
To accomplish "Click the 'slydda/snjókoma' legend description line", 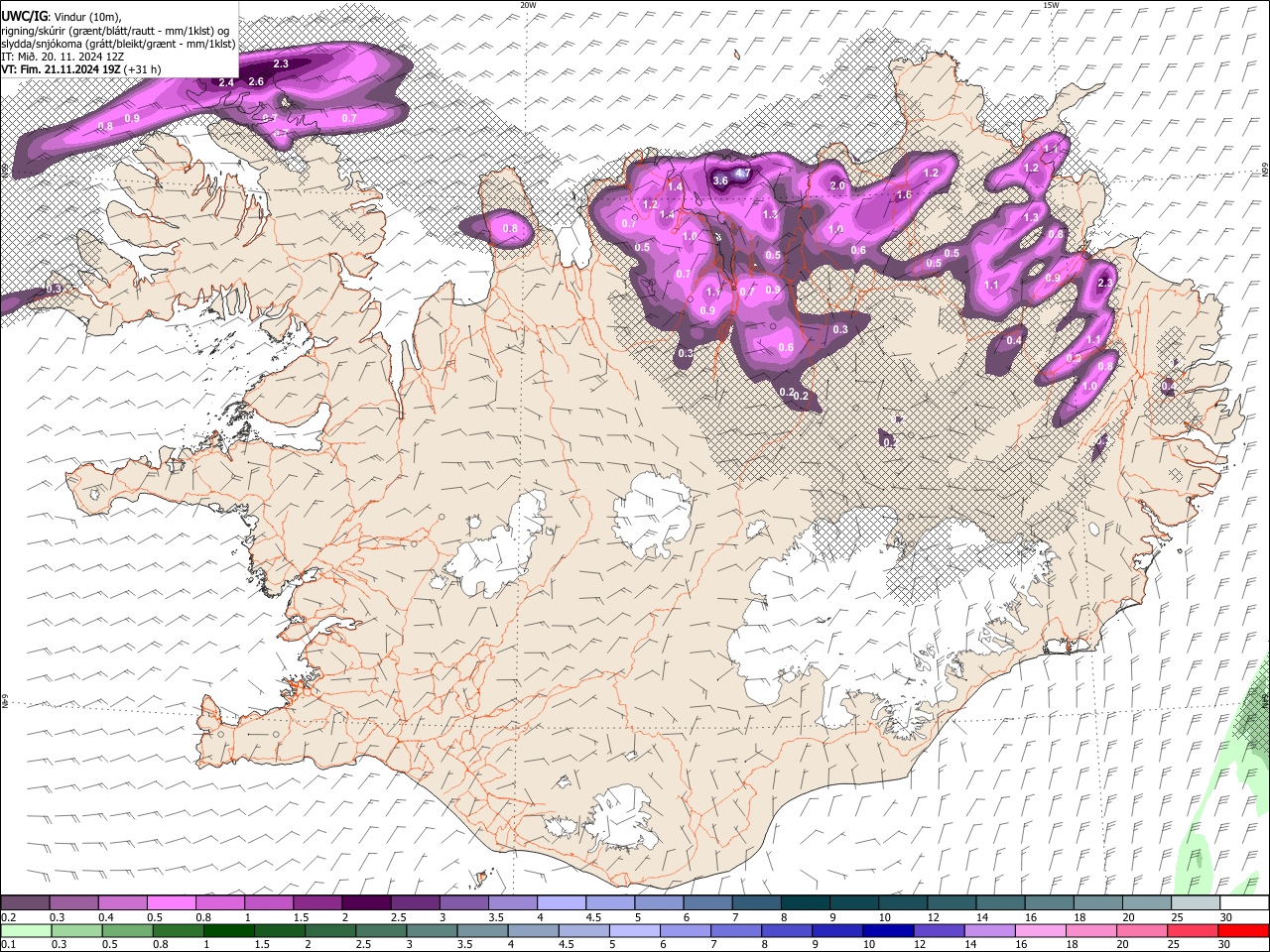I will [x=119, y=44].
